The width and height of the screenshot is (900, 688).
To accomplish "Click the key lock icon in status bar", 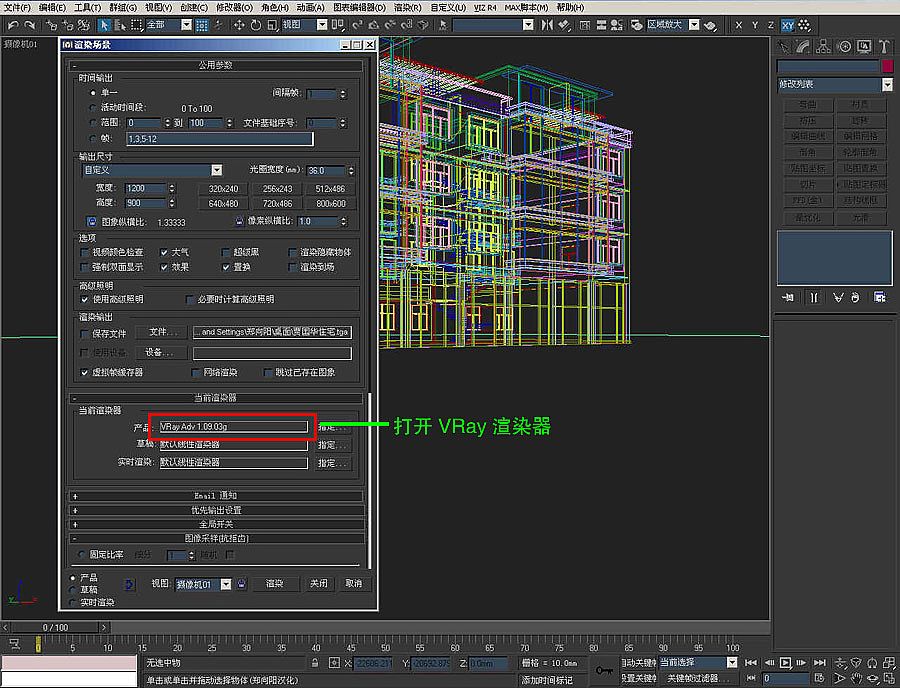I will pos(604,670).
